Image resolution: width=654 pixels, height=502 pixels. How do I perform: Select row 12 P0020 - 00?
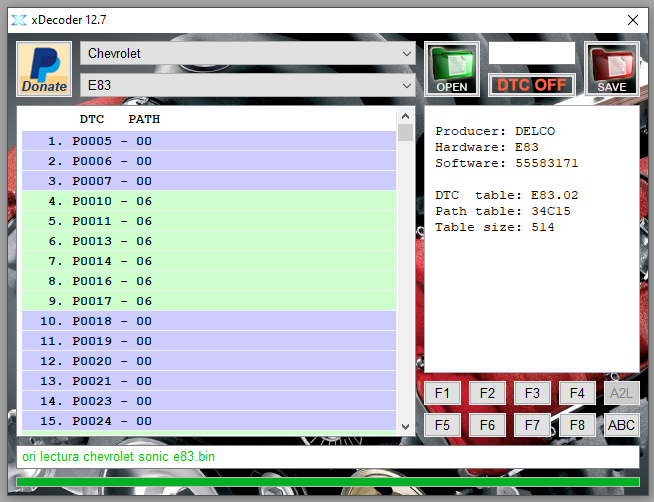209,361
